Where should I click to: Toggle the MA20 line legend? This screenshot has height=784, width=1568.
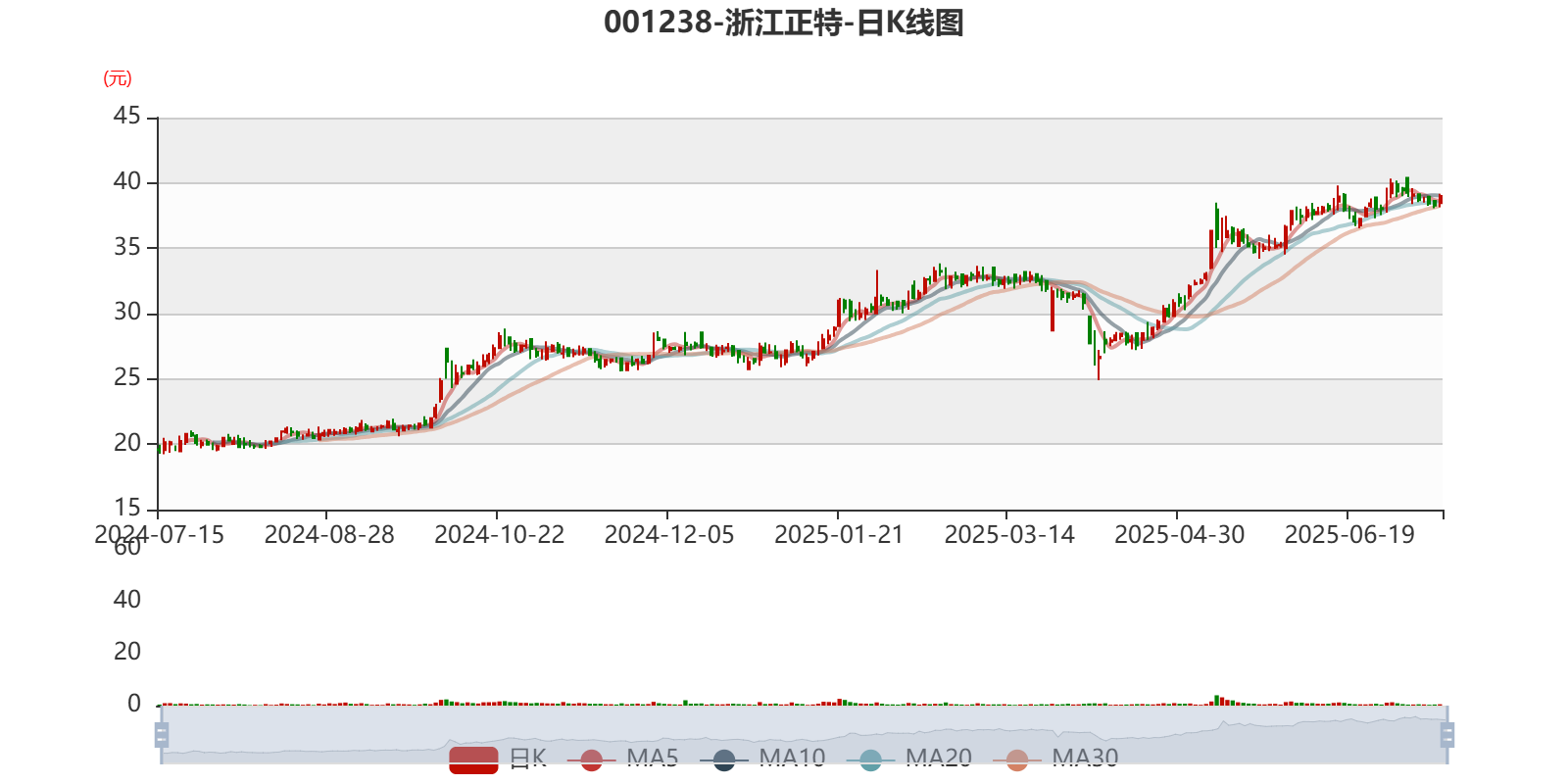(x=908, y=759)
